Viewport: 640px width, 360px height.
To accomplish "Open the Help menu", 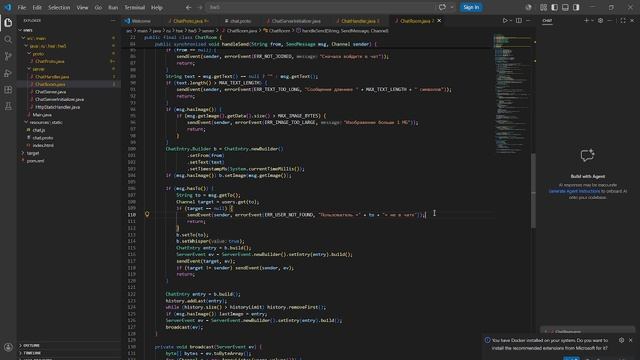I will tap(157, 7).
